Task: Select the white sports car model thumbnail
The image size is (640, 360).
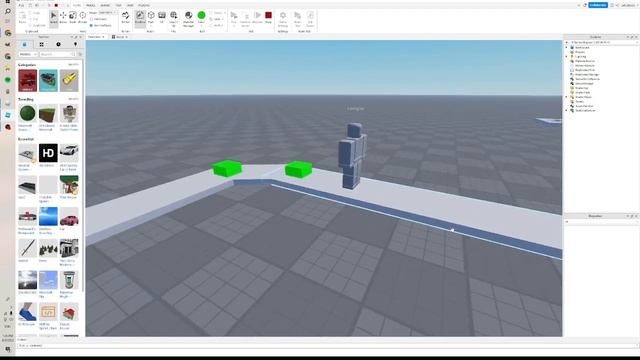Action: 69,153
